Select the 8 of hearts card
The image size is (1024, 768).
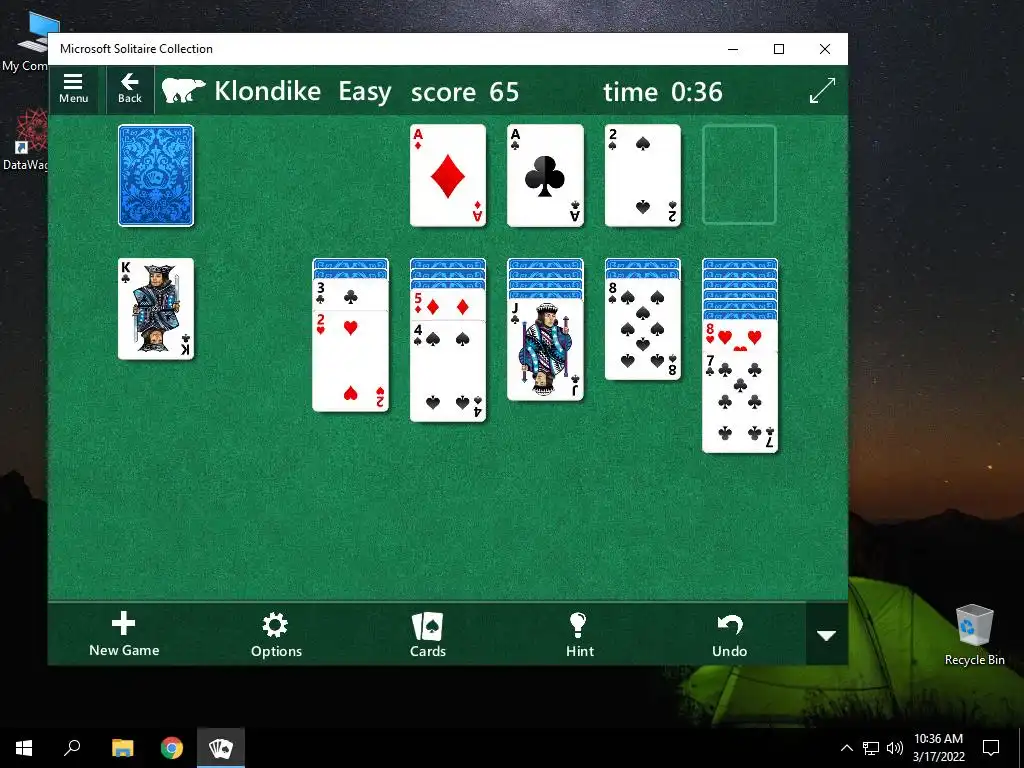740,336
